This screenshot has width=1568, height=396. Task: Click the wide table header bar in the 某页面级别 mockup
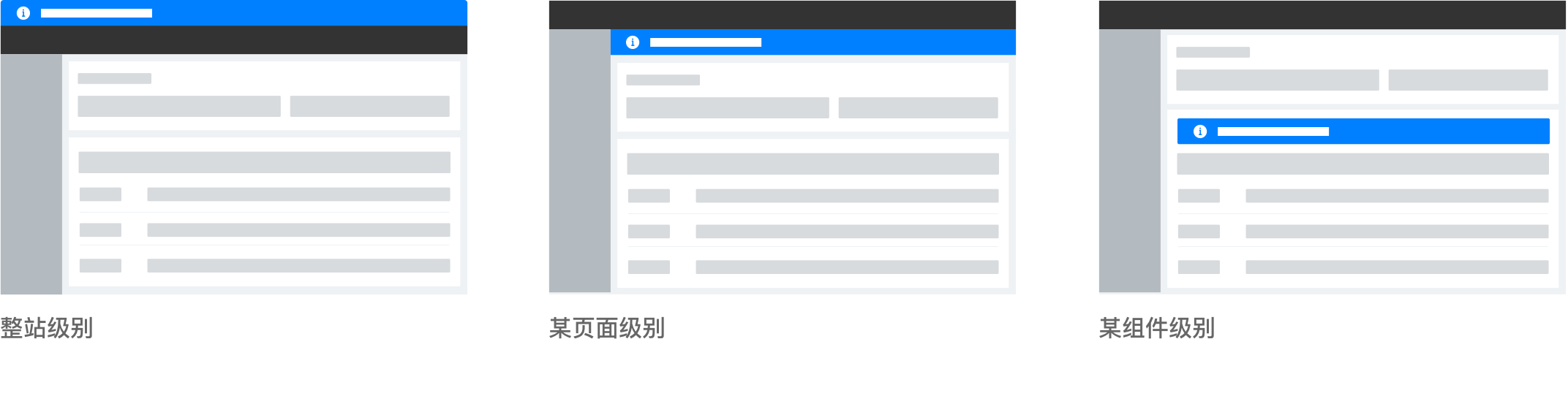[813, 164]
